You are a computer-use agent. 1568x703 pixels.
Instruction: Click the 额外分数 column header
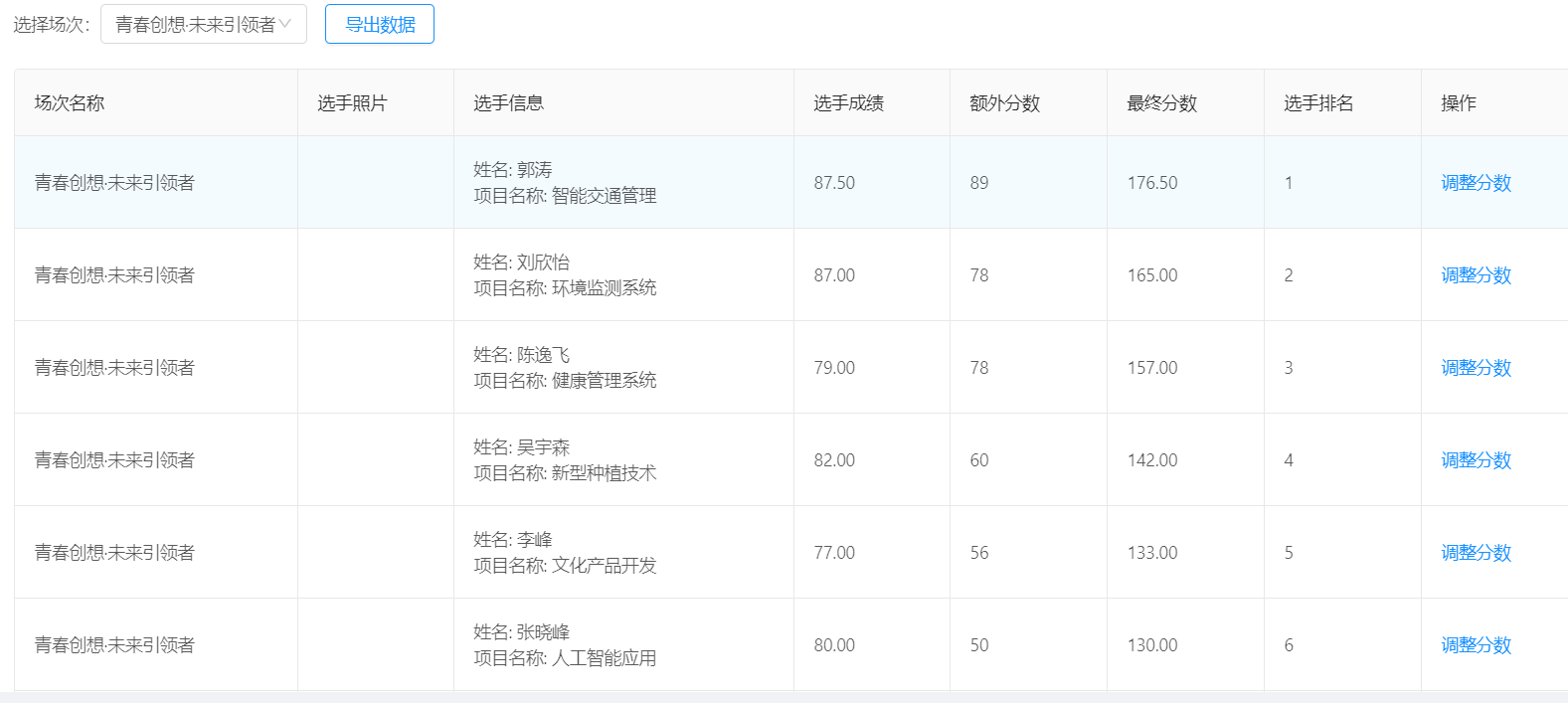coord(1028,102)
